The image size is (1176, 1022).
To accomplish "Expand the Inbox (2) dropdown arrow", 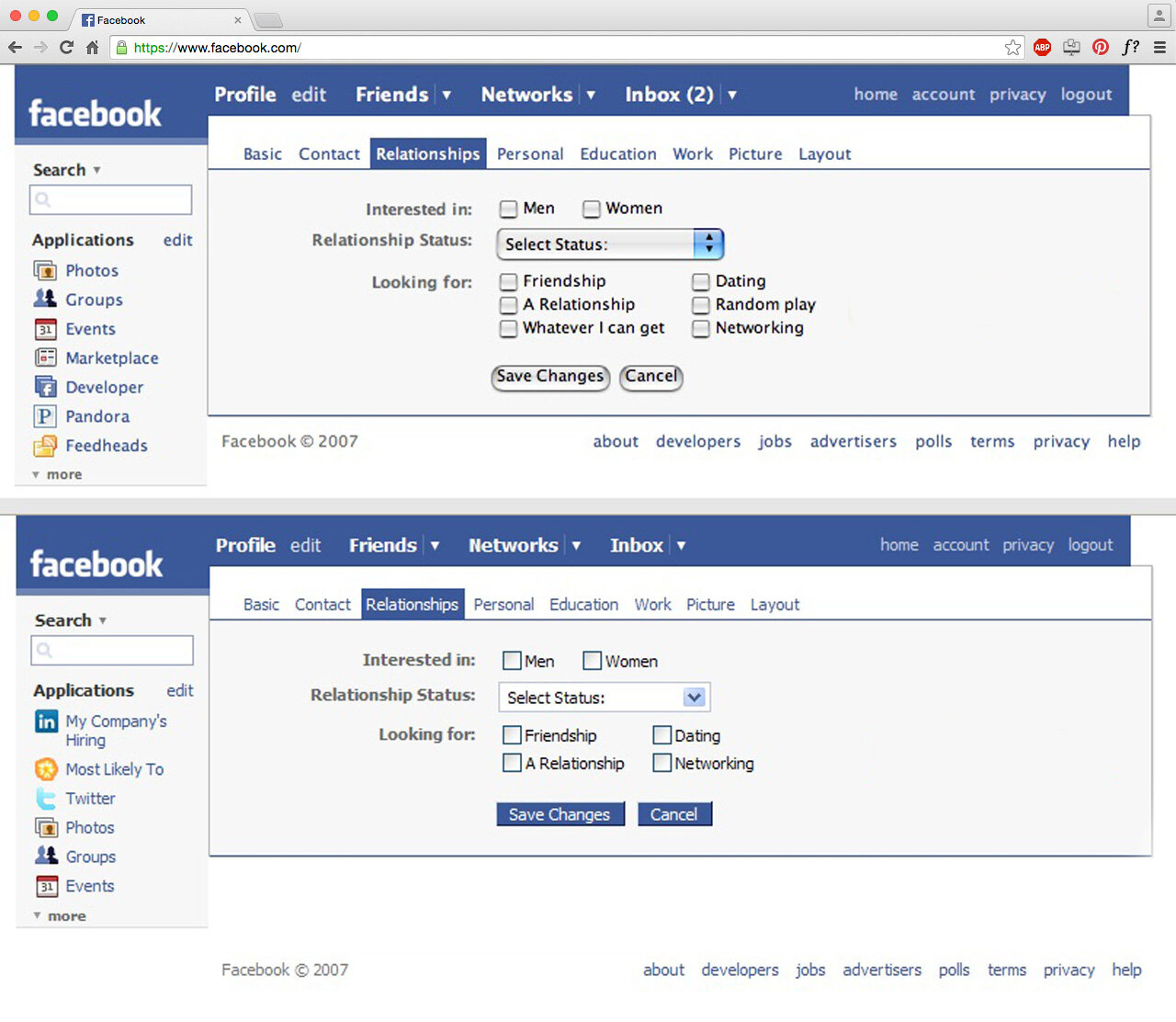I will click(732, 95).
